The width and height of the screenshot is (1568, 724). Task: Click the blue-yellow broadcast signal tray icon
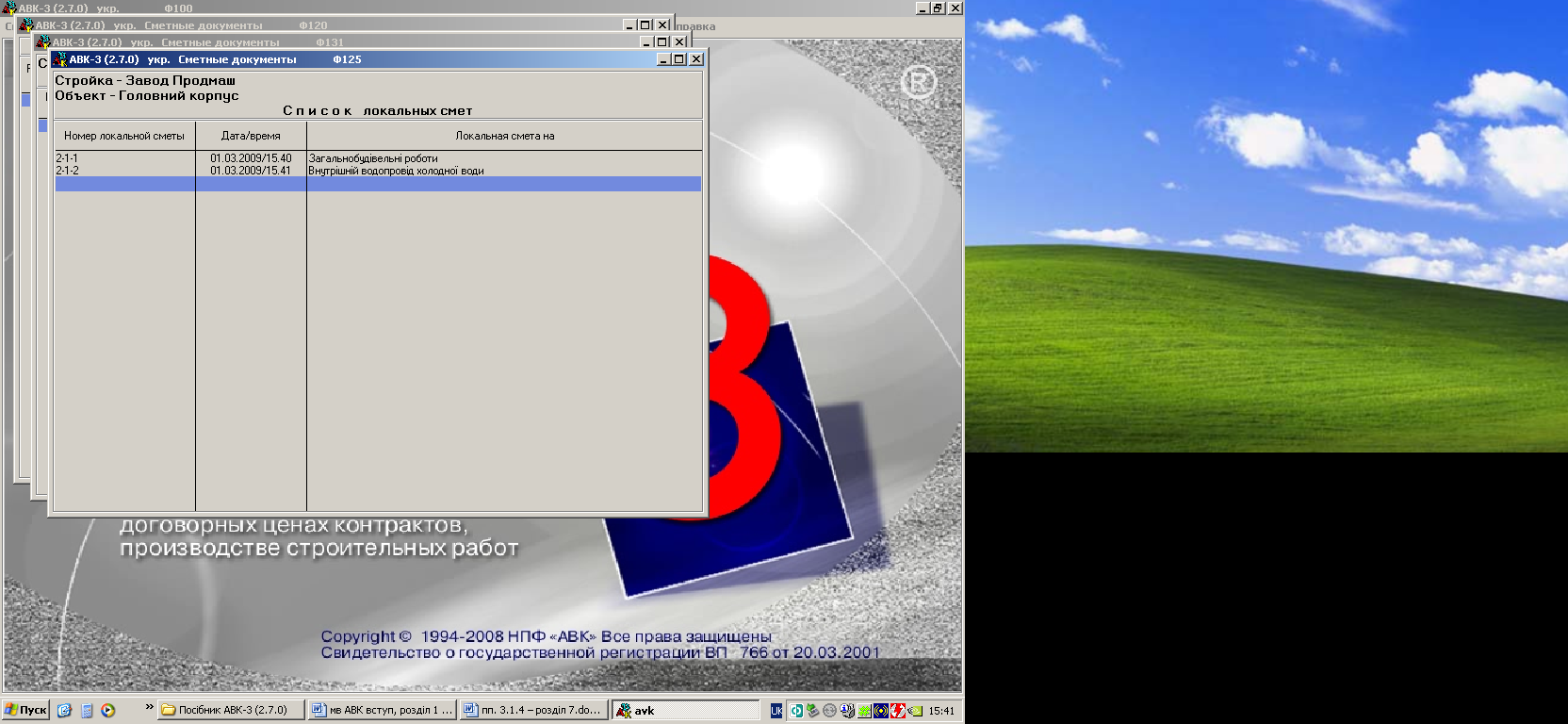coord(881,711)
